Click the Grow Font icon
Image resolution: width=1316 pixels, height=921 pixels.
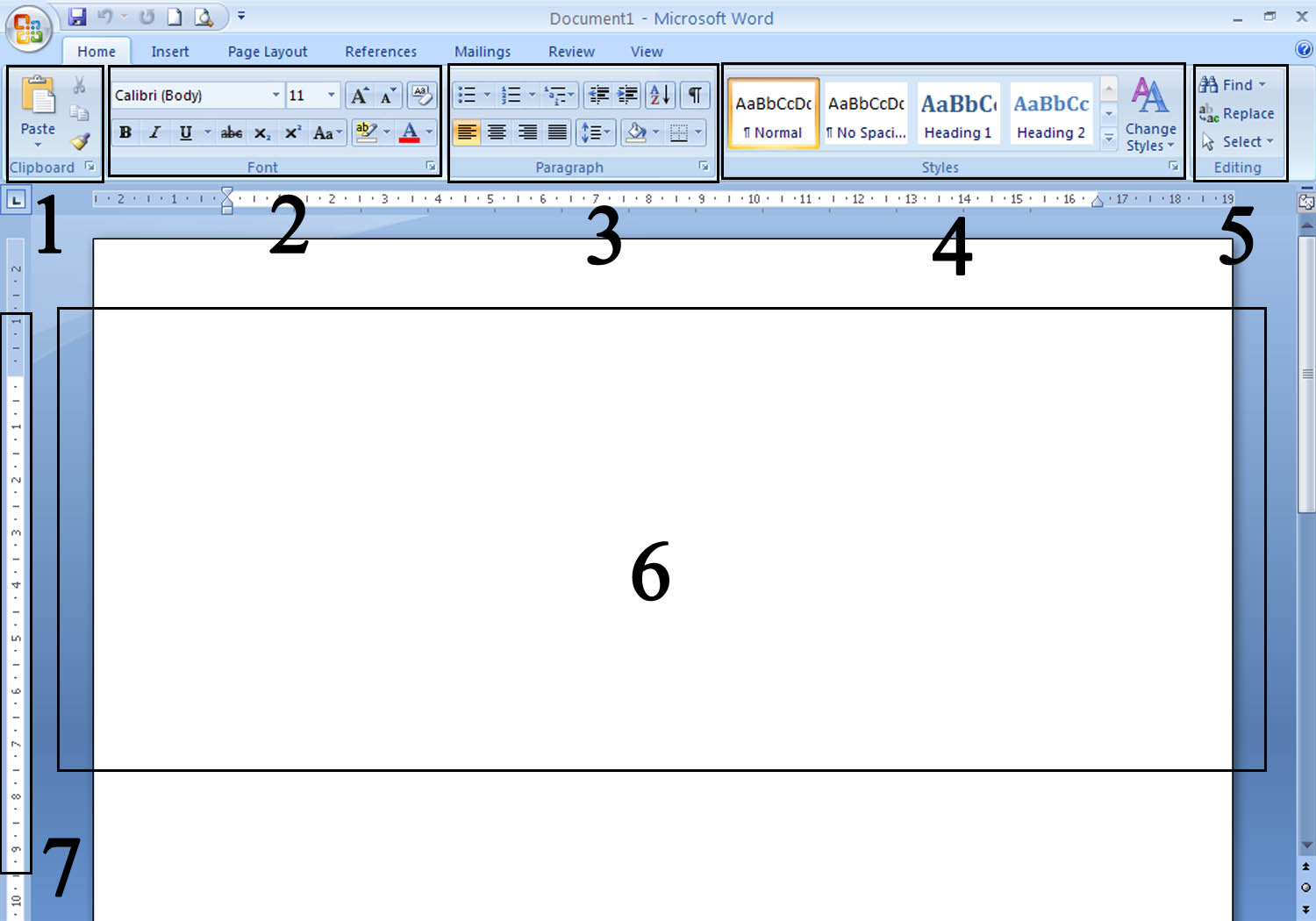click(359, 95)
